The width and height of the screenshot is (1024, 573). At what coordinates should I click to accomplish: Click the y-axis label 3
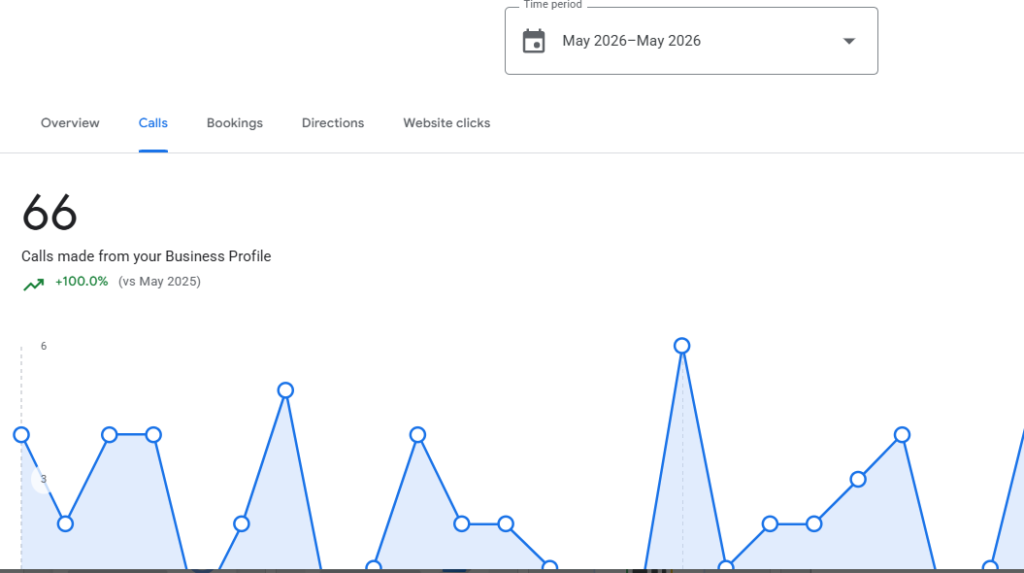pyautogui.click(x=44, y=480)
